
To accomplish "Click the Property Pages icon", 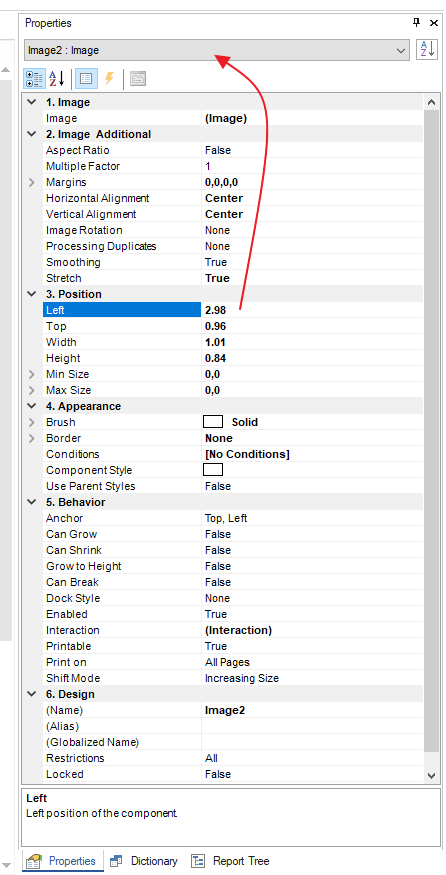I will [x=138, y=79].
